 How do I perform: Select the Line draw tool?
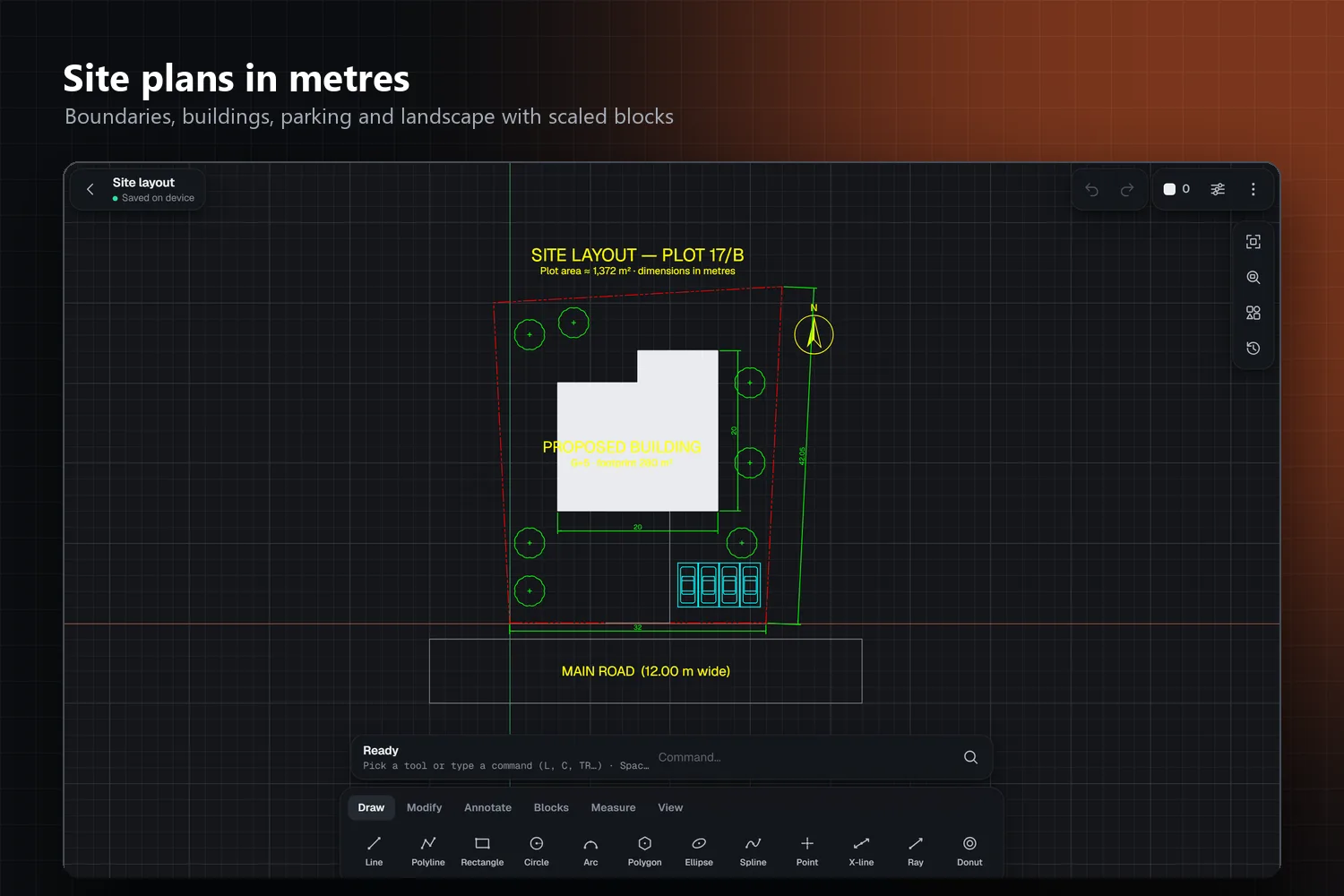[x=374, y=851]
